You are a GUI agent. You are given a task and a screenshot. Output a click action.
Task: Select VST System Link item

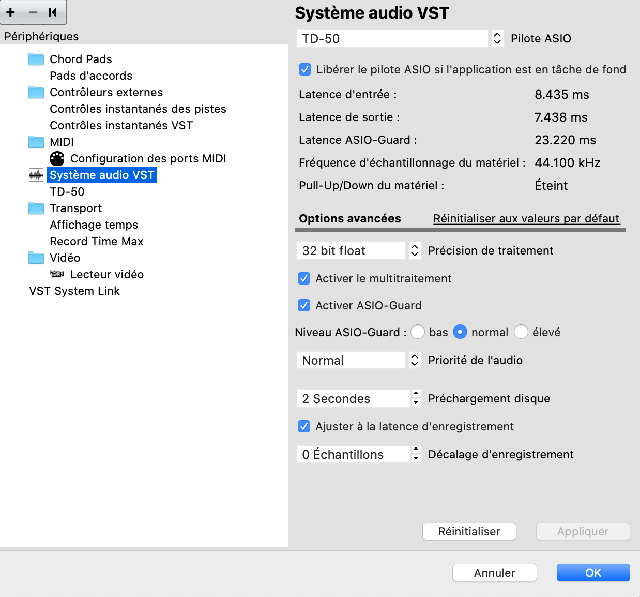(74, 291)
